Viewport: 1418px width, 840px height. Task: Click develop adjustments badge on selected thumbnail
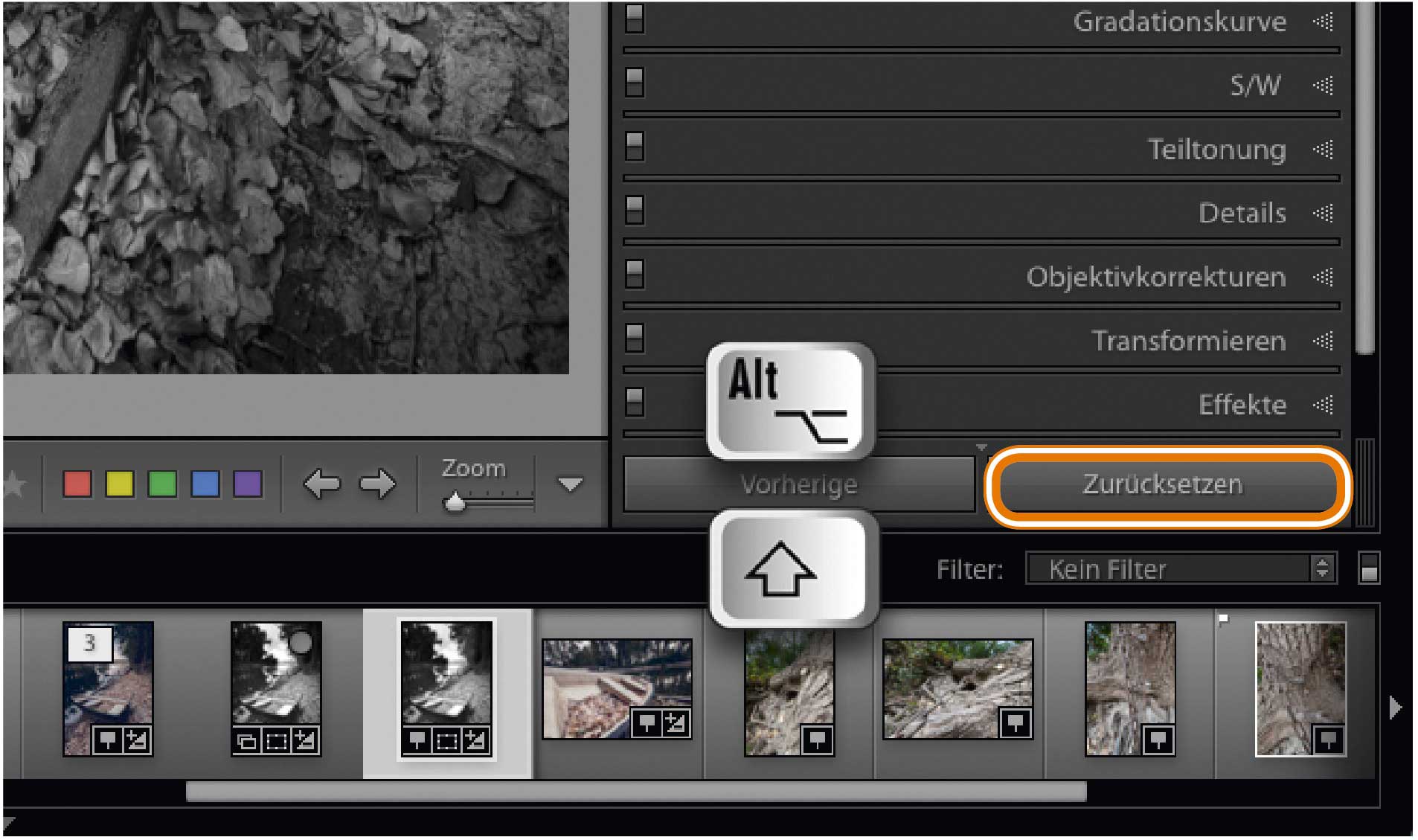475,740
